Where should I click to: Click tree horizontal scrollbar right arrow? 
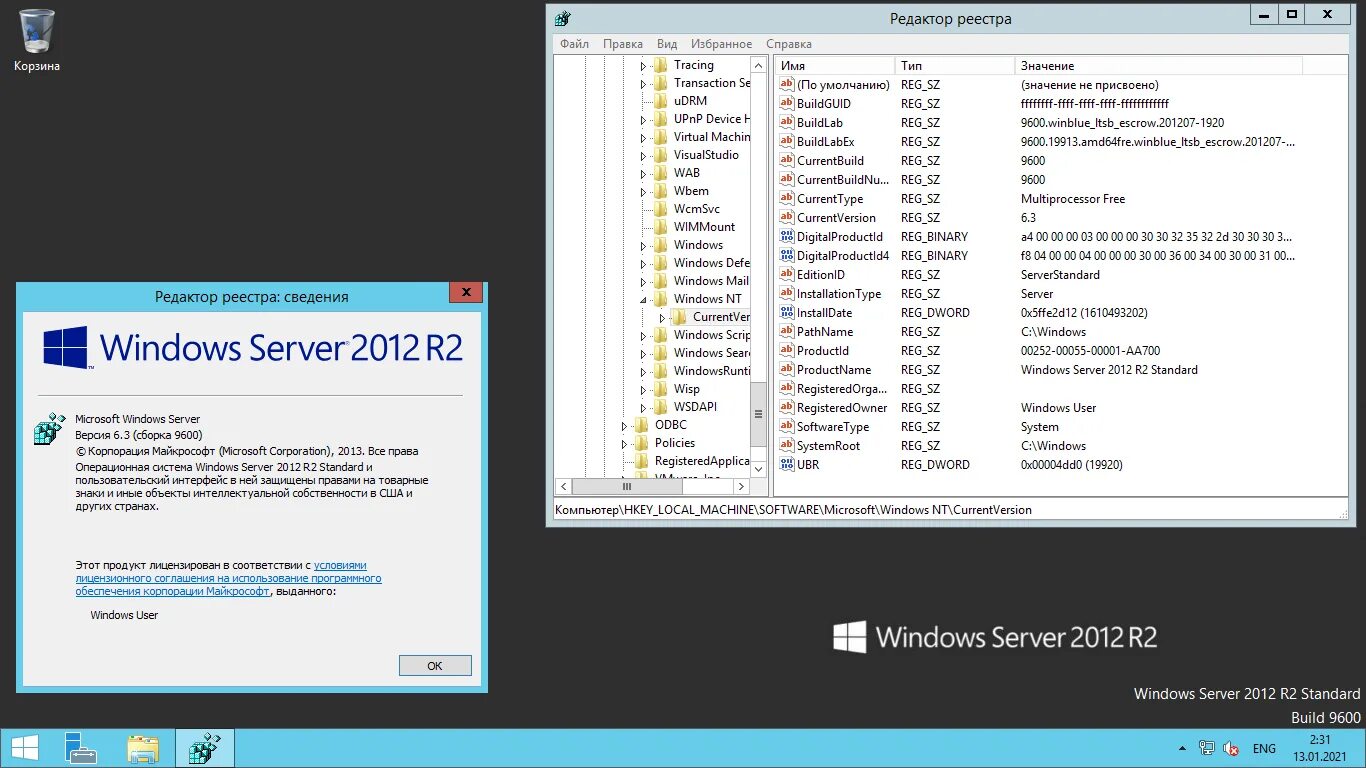click(741, 487)
